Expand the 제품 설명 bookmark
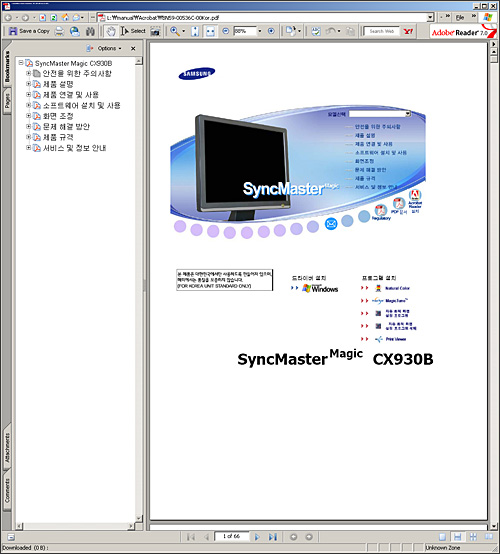This screenshot has height=554, width=500. 28,84
